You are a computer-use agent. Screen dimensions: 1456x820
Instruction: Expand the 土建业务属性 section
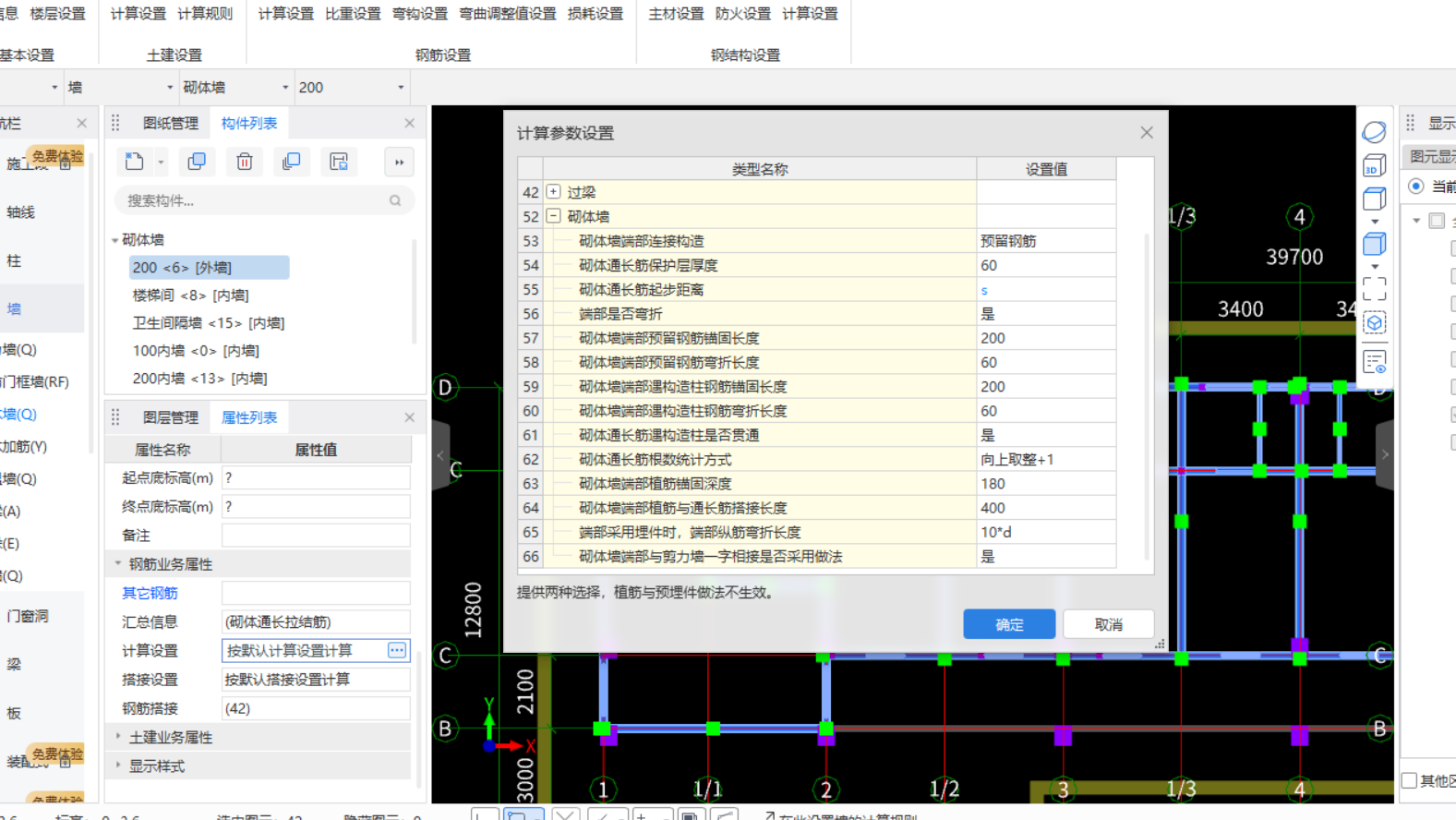(118, 737)
